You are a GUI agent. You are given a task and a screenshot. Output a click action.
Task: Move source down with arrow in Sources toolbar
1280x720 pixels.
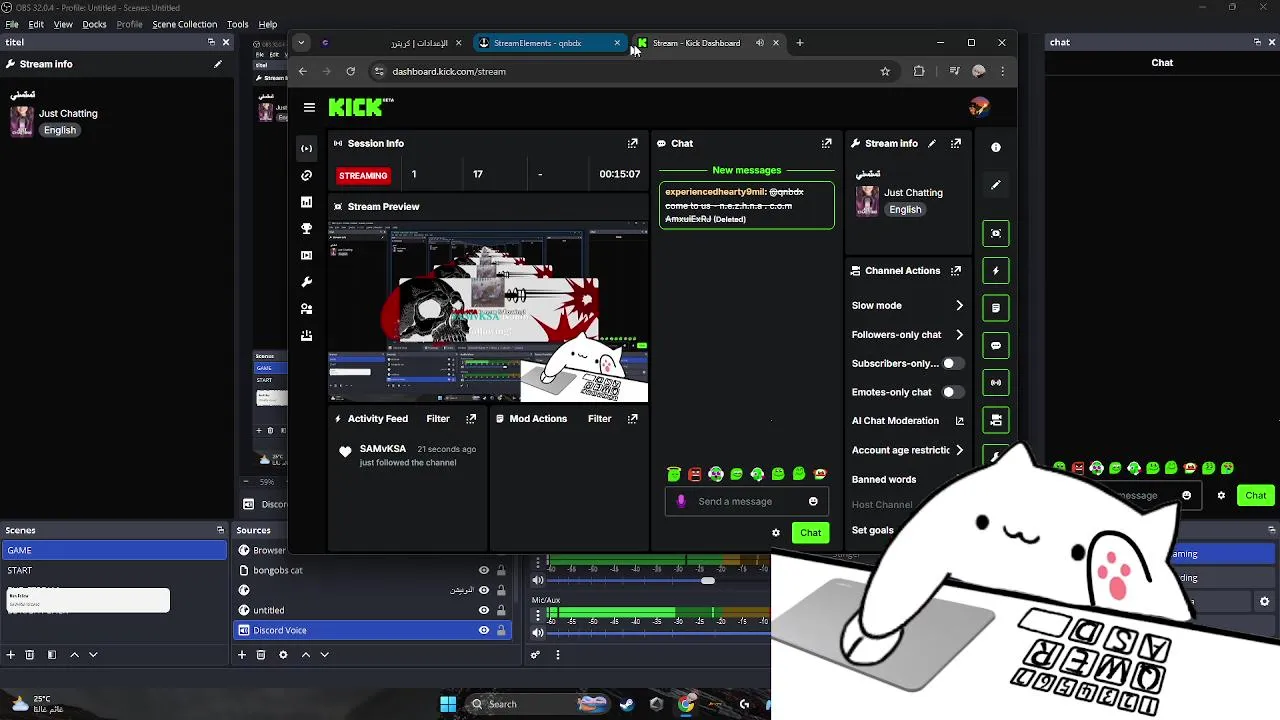(x=324, y=655)
